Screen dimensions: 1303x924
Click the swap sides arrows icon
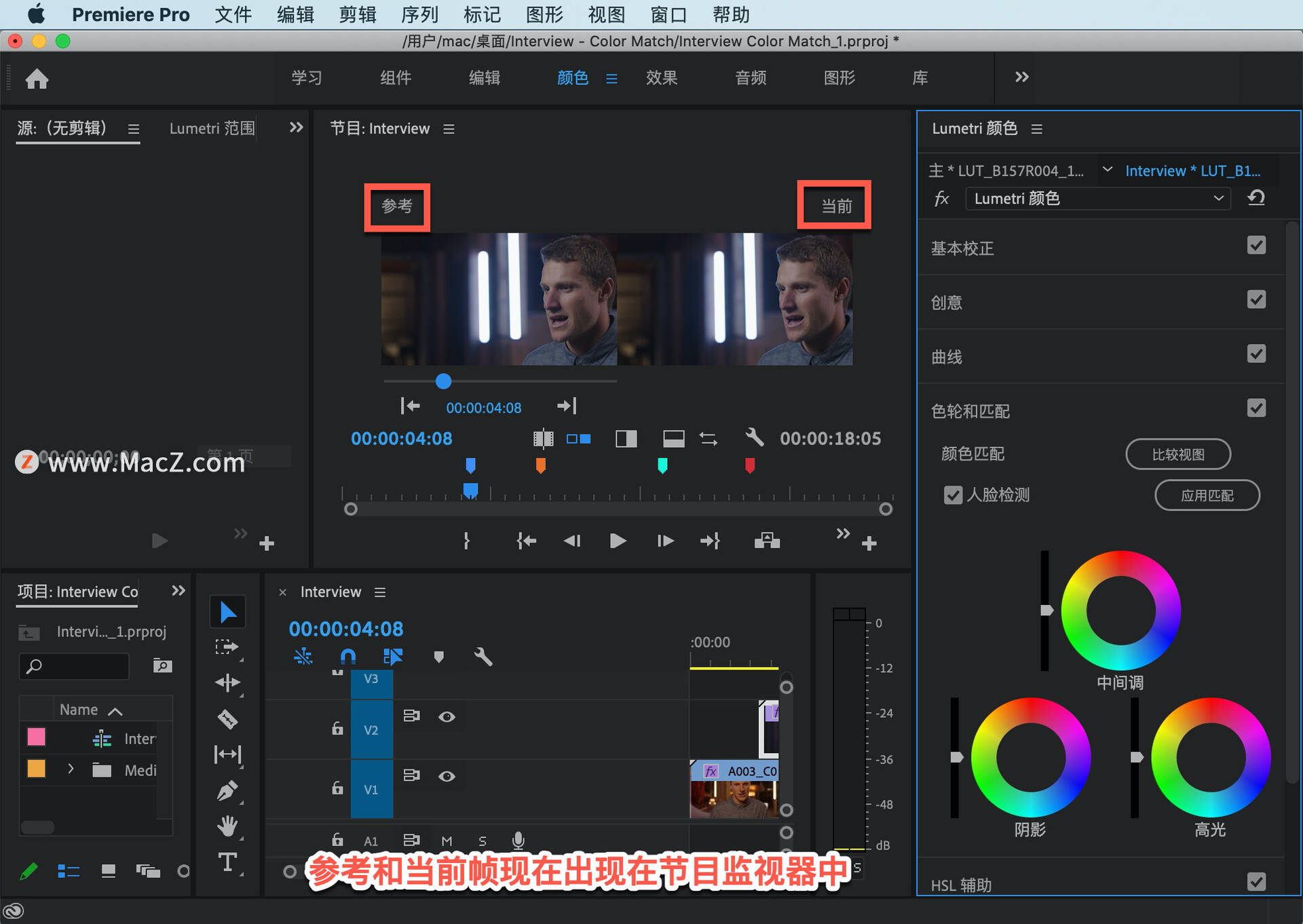point(709,439)
